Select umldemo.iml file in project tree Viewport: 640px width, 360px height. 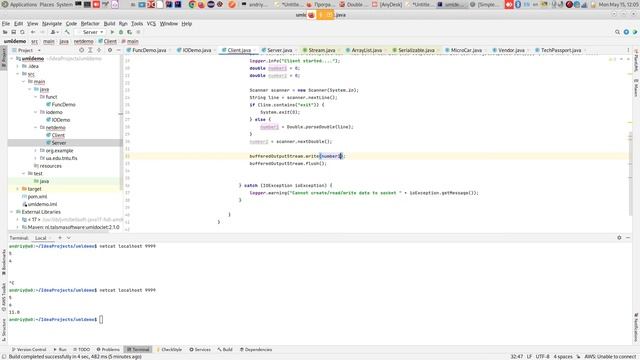[x=40, y=204]
